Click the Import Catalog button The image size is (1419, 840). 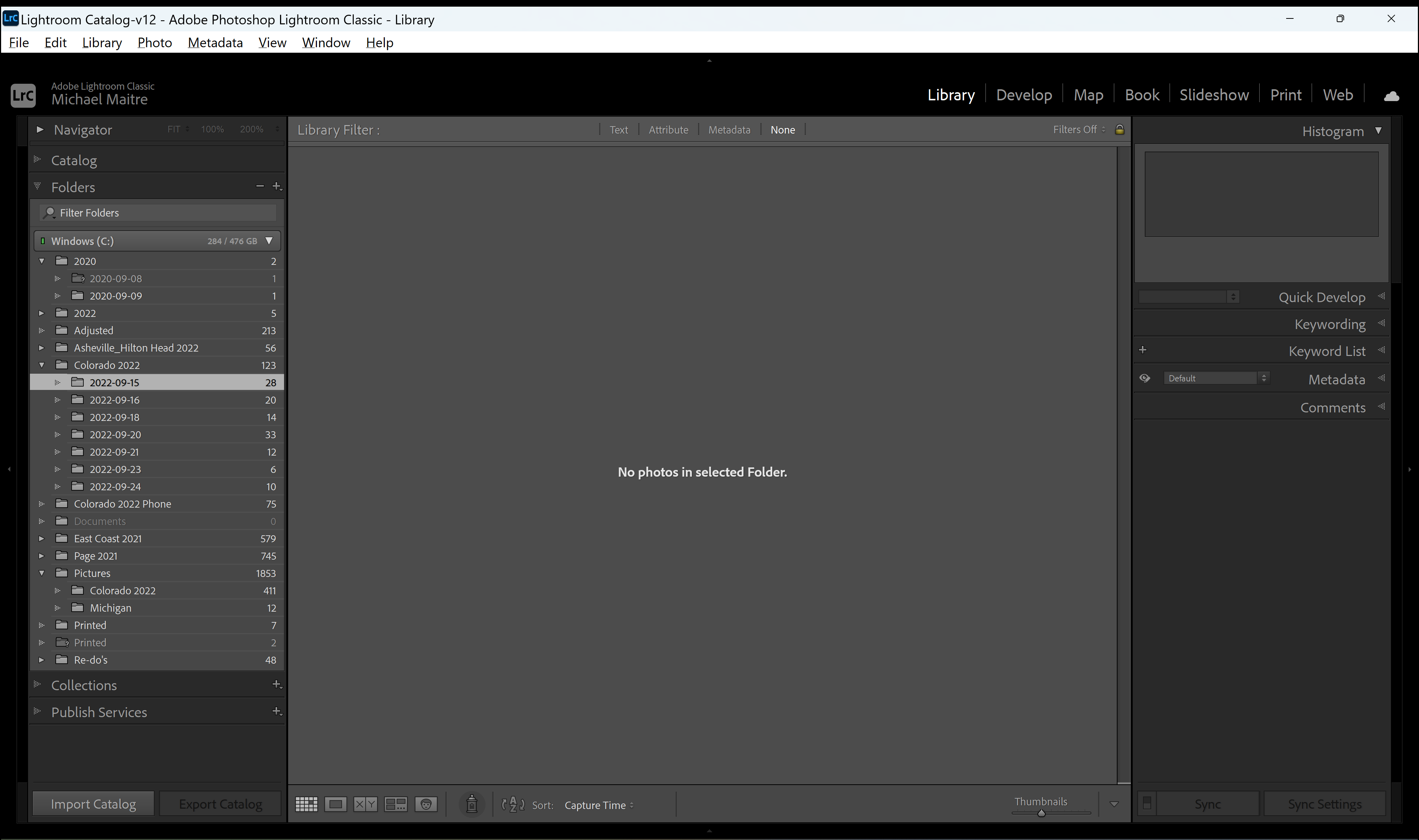(93, 803)
